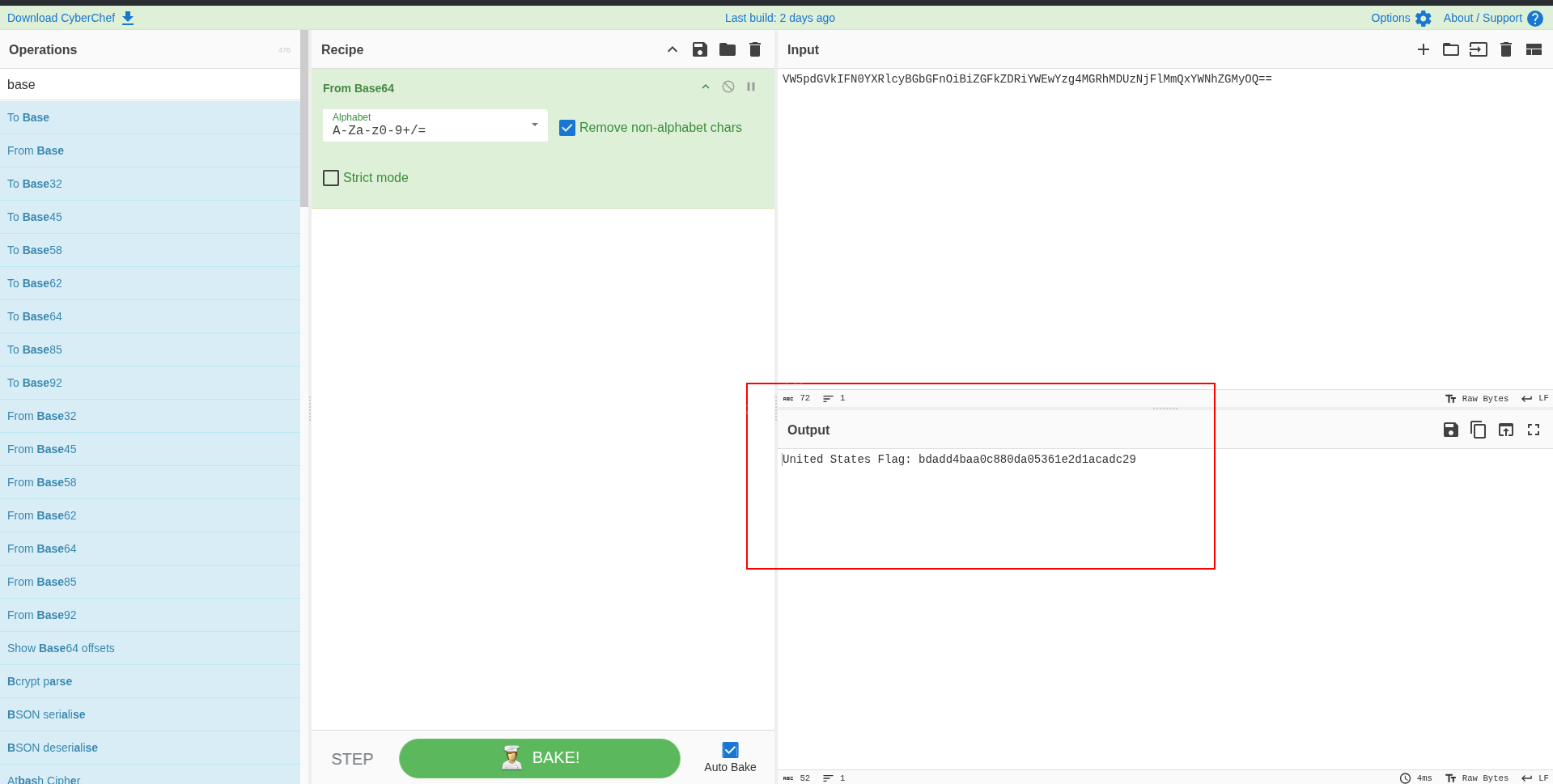Choose From Base62 from operations
The height and width of the screenshot is (784, 1553).
[x=151, y=515]
